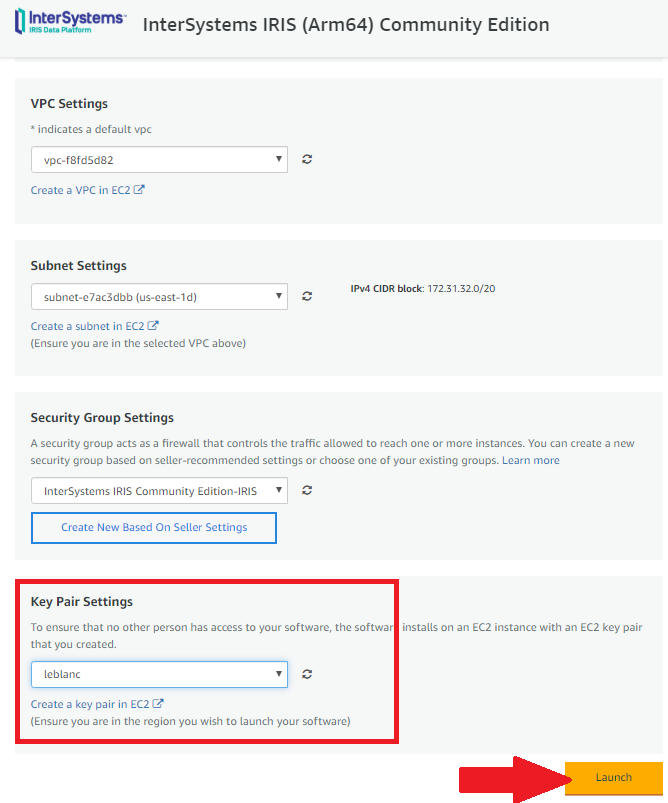Refresh the security group list
Image resolution: width=668 pixels, height=803 pixels.
point(307,490)
